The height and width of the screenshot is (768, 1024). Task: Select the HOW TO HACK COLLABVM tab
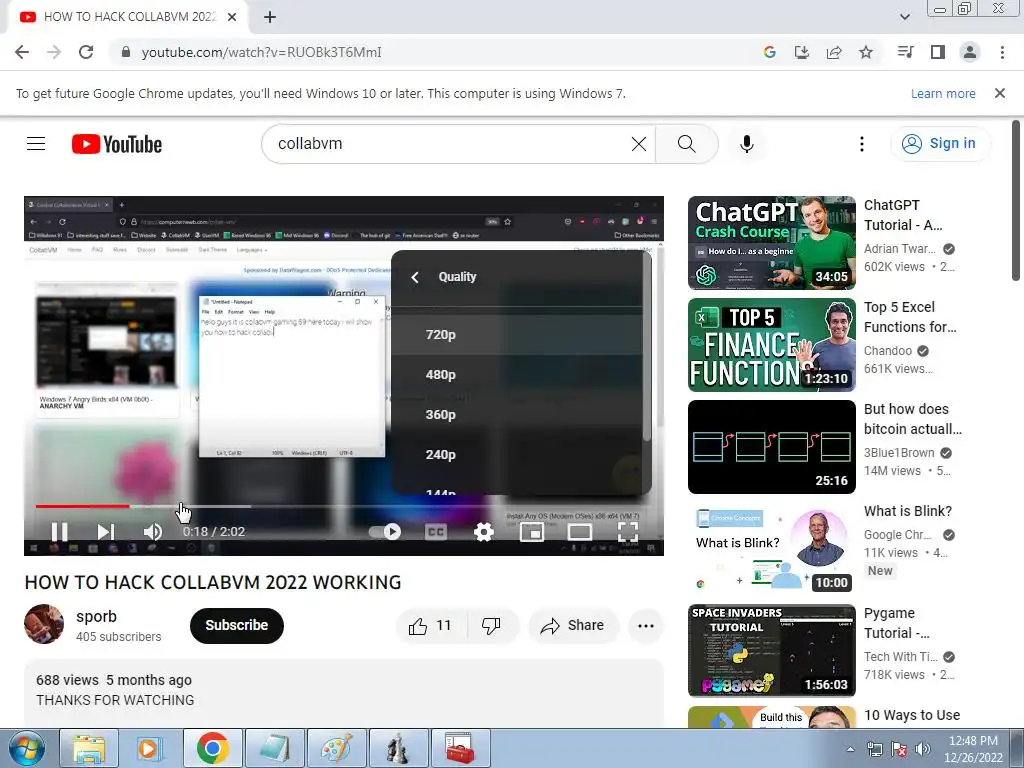[129, 17]
